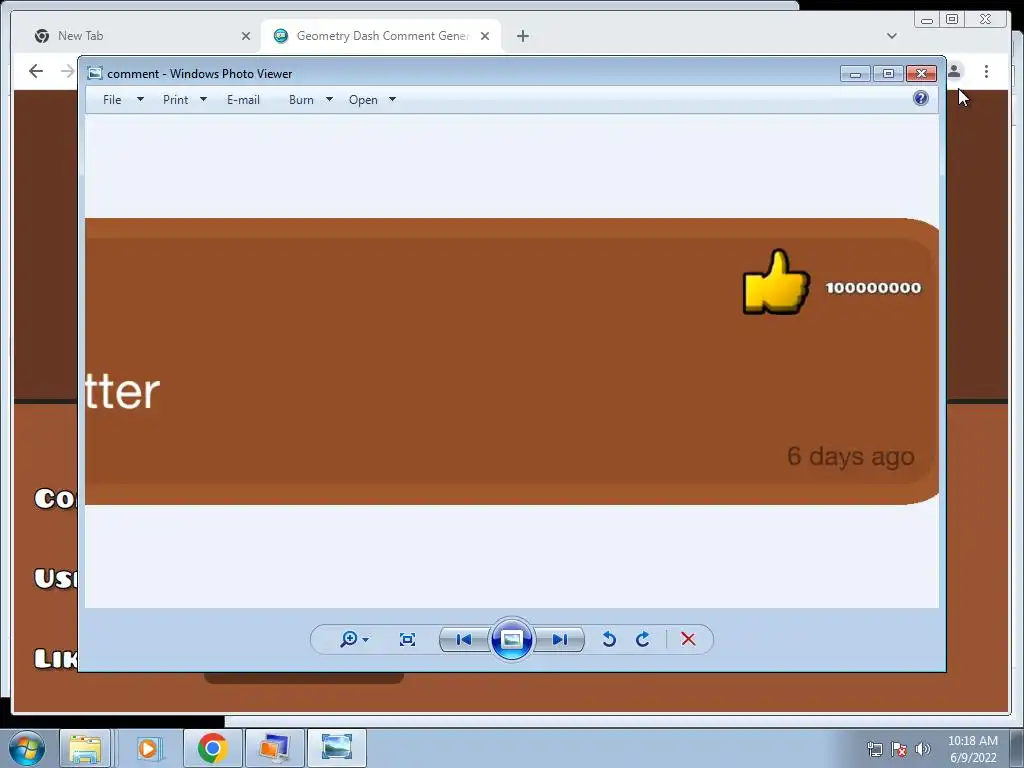Expand the Open dropdown arrow
This screenshot has height=768, width=1024.
coord(392,99)
